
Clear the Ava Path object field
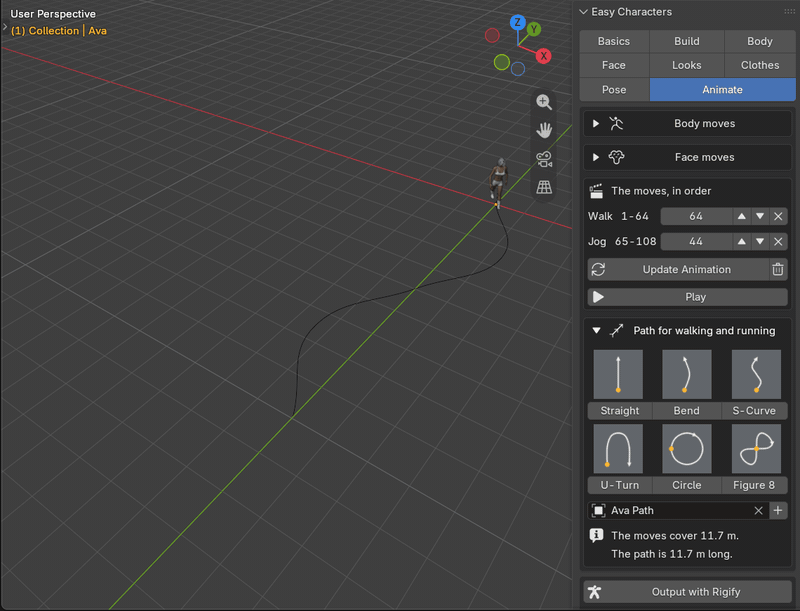[758, 511]
